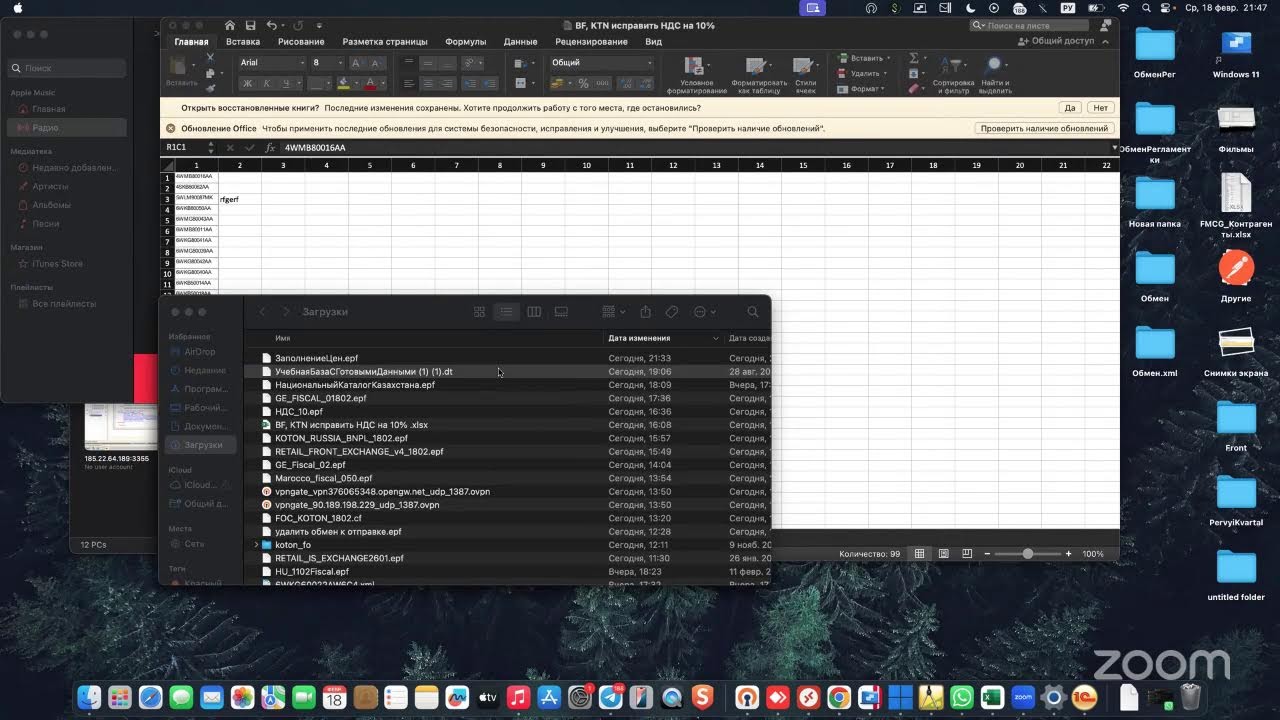Save the workbook with the Excel floppy icon

[250, 25]
